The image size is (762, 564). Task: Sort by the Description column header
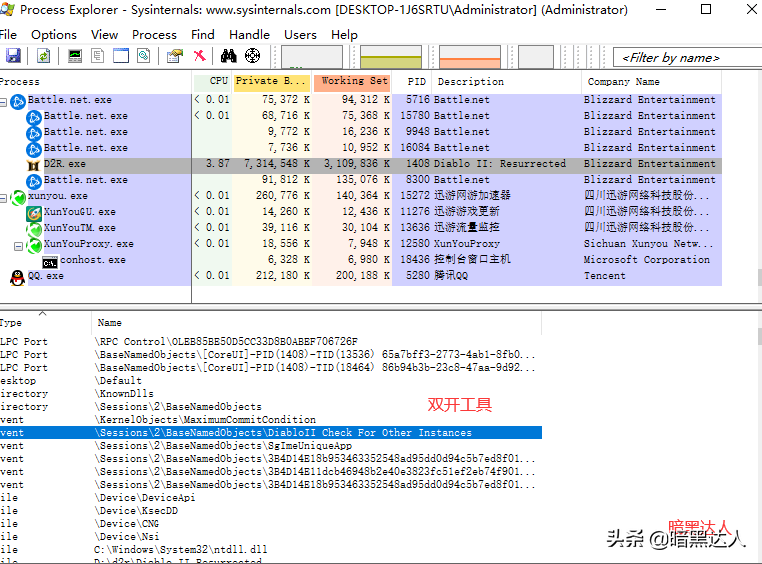click(506, 82)
